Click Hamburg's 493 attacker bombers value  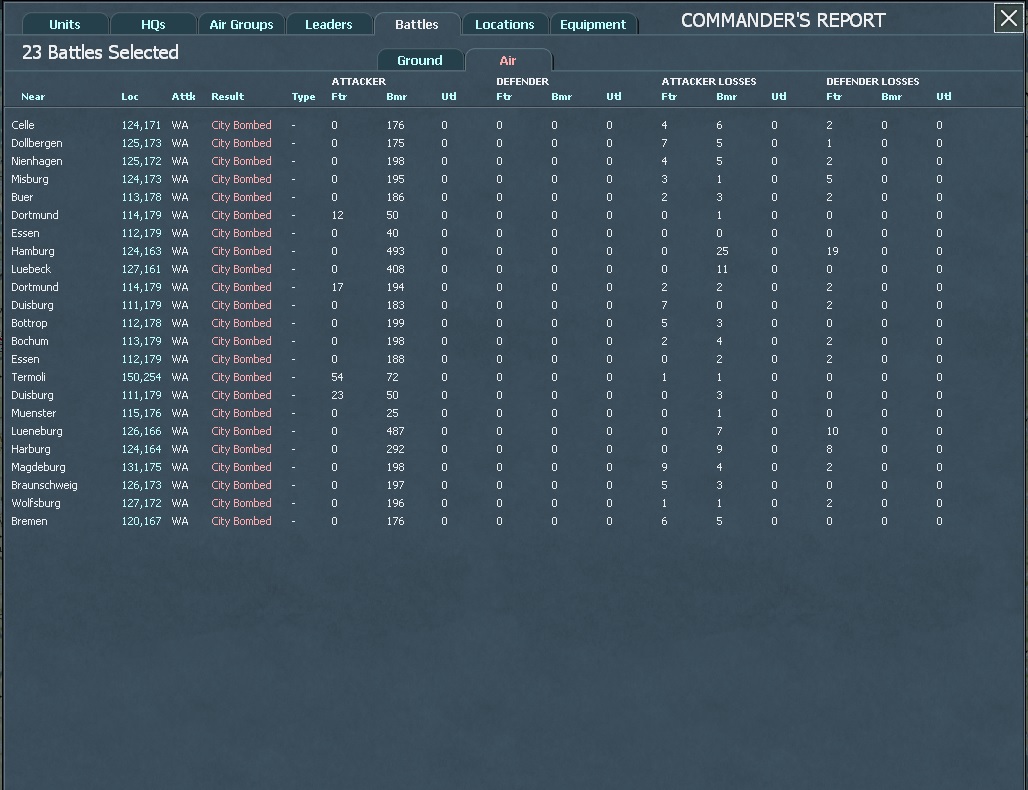(x=395, y=251)
